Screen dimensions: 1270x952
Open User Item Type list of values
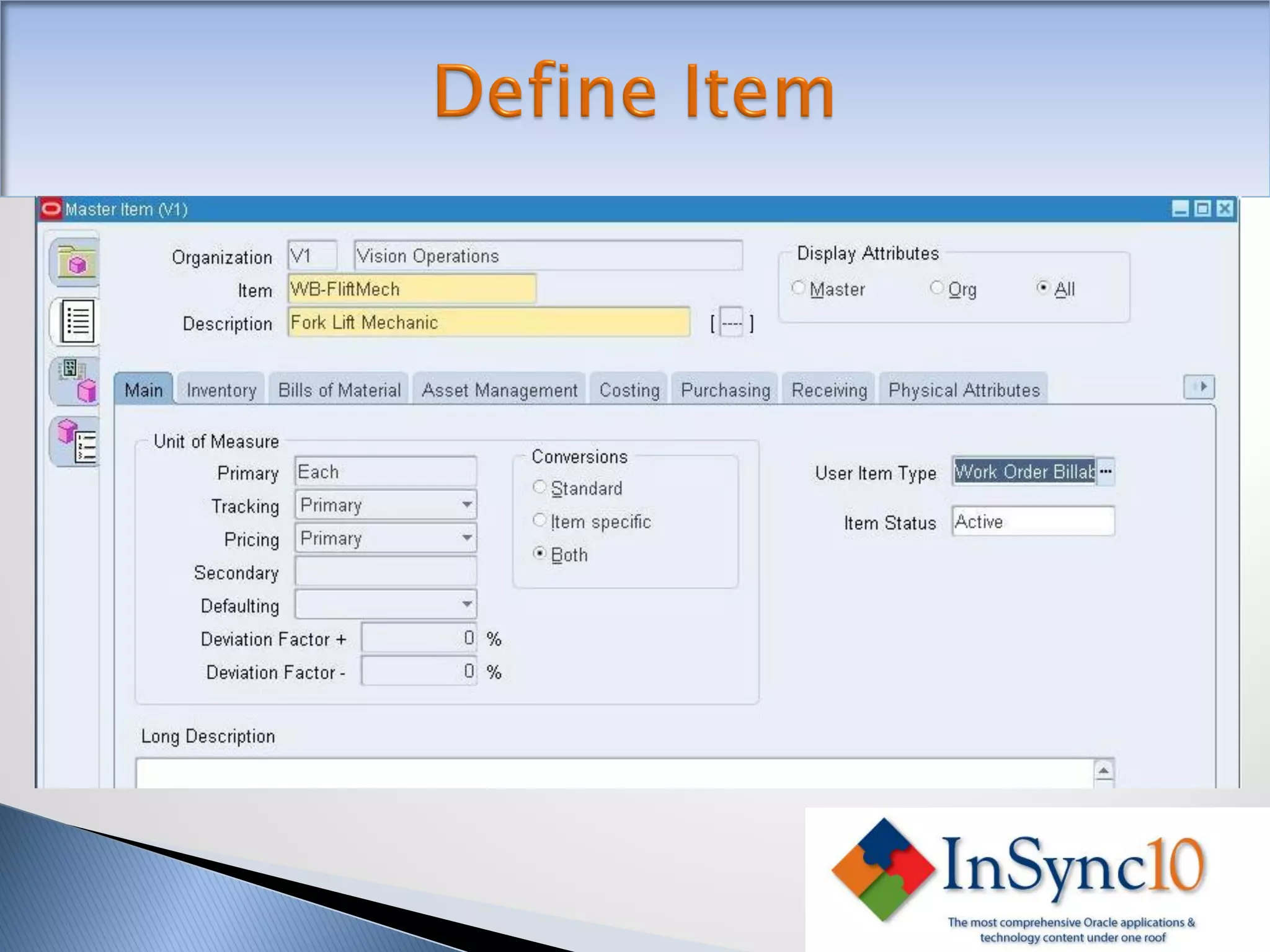pyautogui.click(x=1105, y=472)
